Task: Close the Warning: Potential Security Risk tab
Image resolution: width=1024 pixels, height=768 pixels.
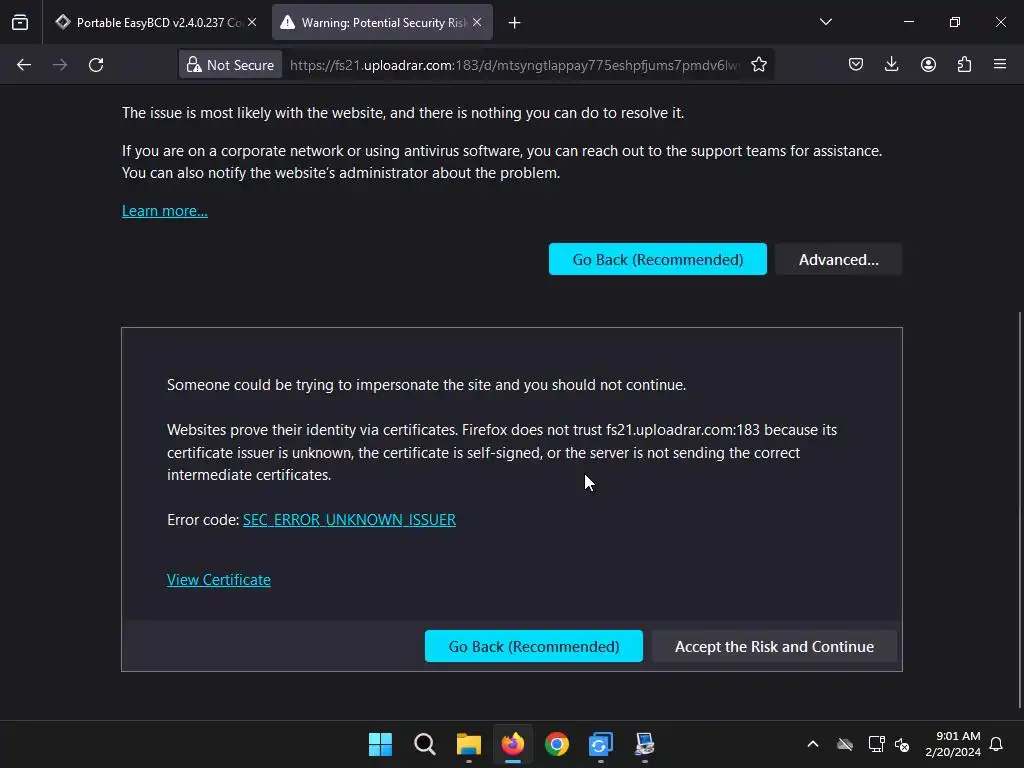Action: pos(477,22)
